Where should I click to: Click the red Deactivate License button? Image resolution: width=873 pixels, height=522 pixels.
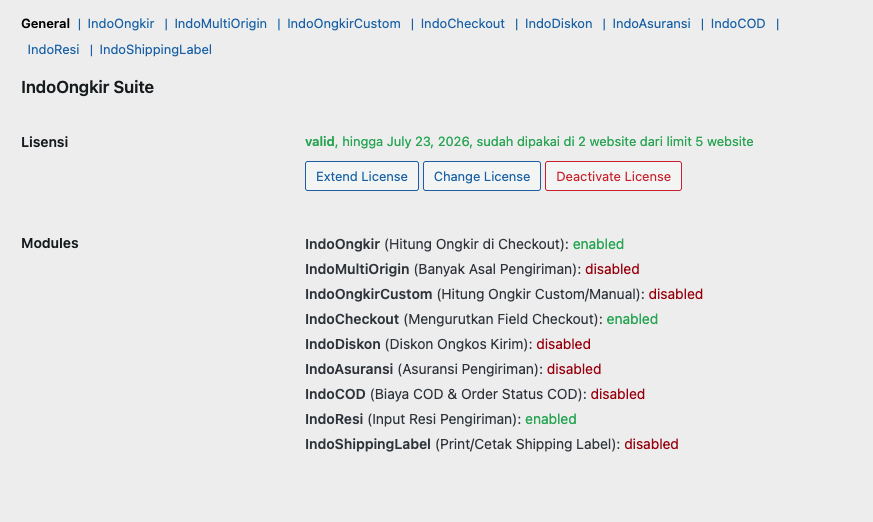pos(613,176)
